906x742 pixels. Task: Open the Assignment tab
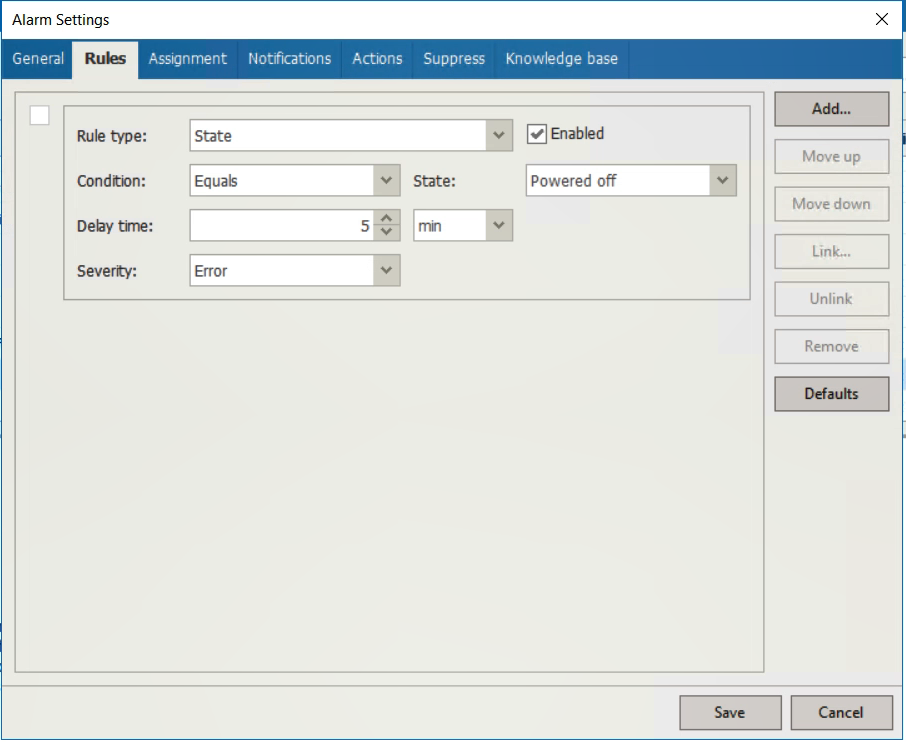coord(187,59)
